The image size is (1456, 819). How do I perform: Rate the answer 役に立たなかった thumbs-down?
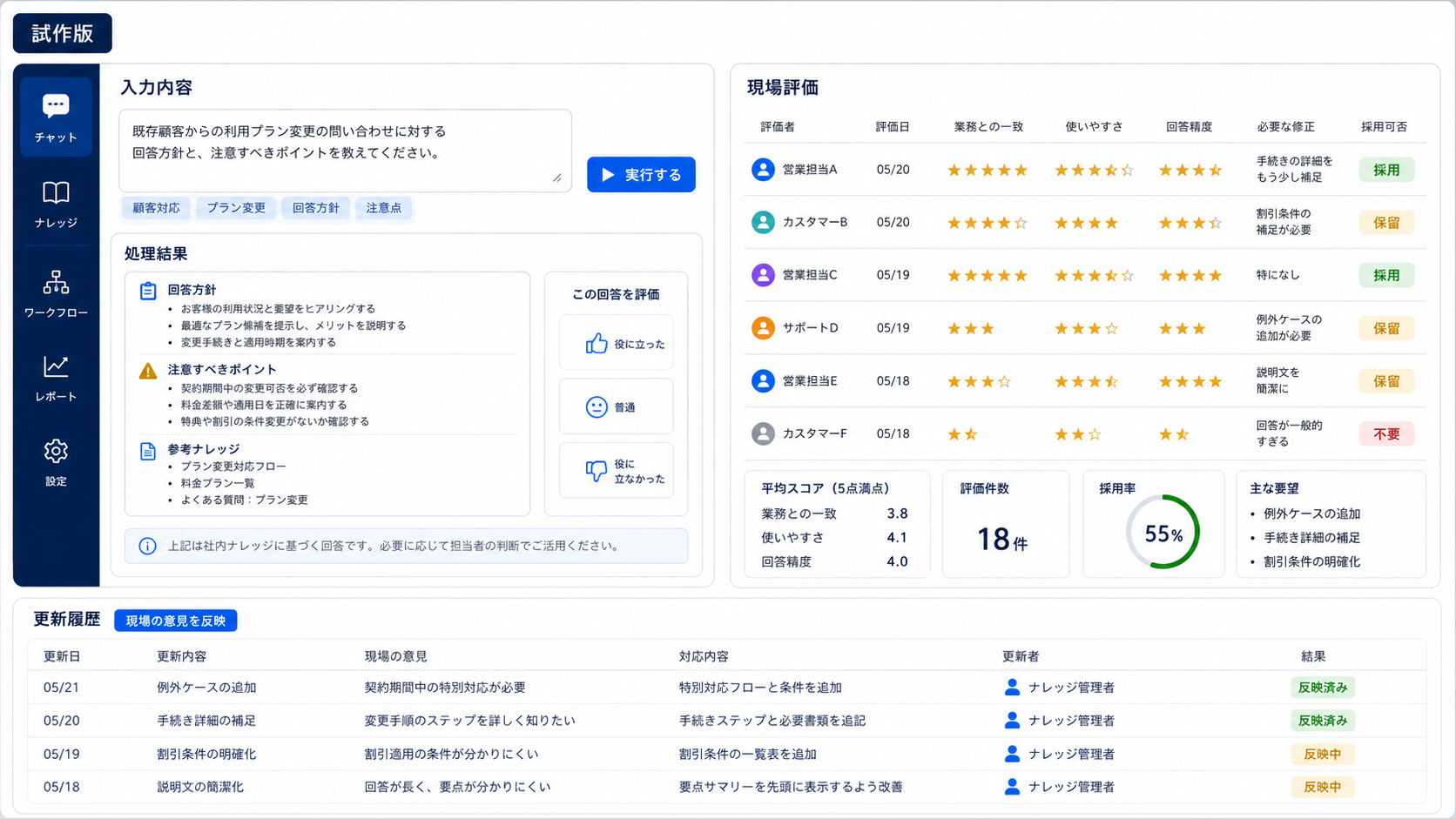[616, 471]
